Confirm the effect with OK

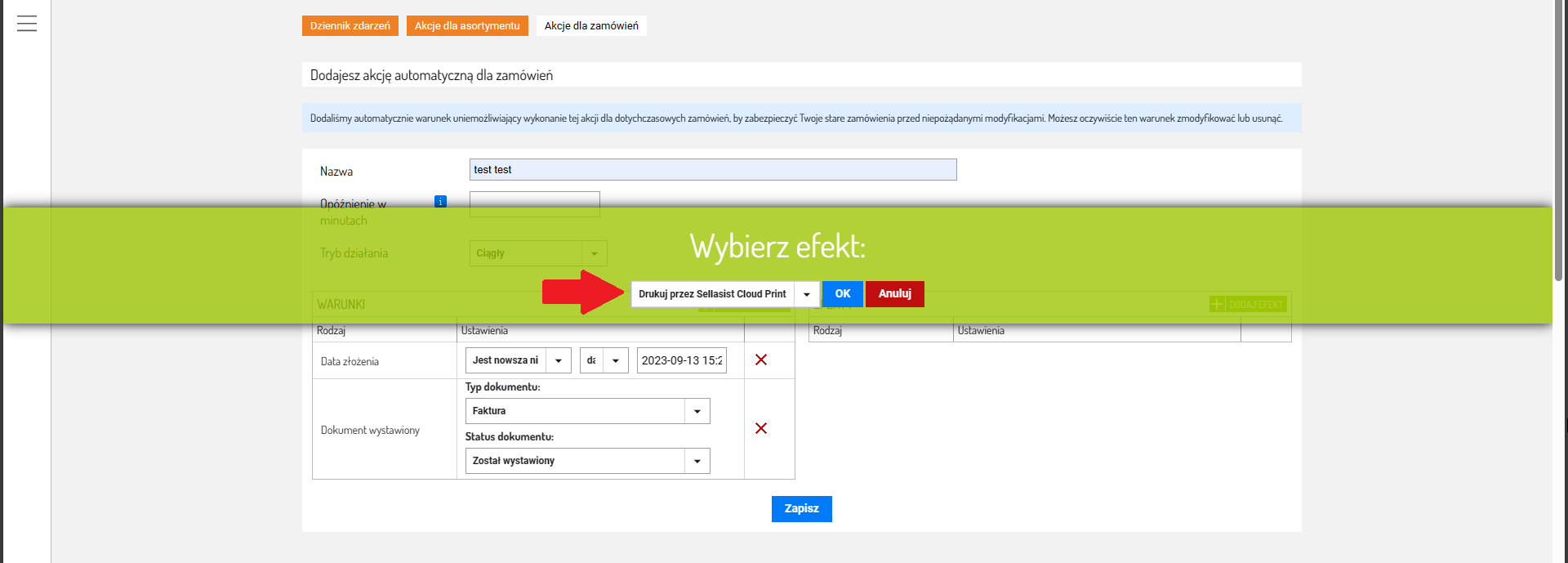[843, 293]
